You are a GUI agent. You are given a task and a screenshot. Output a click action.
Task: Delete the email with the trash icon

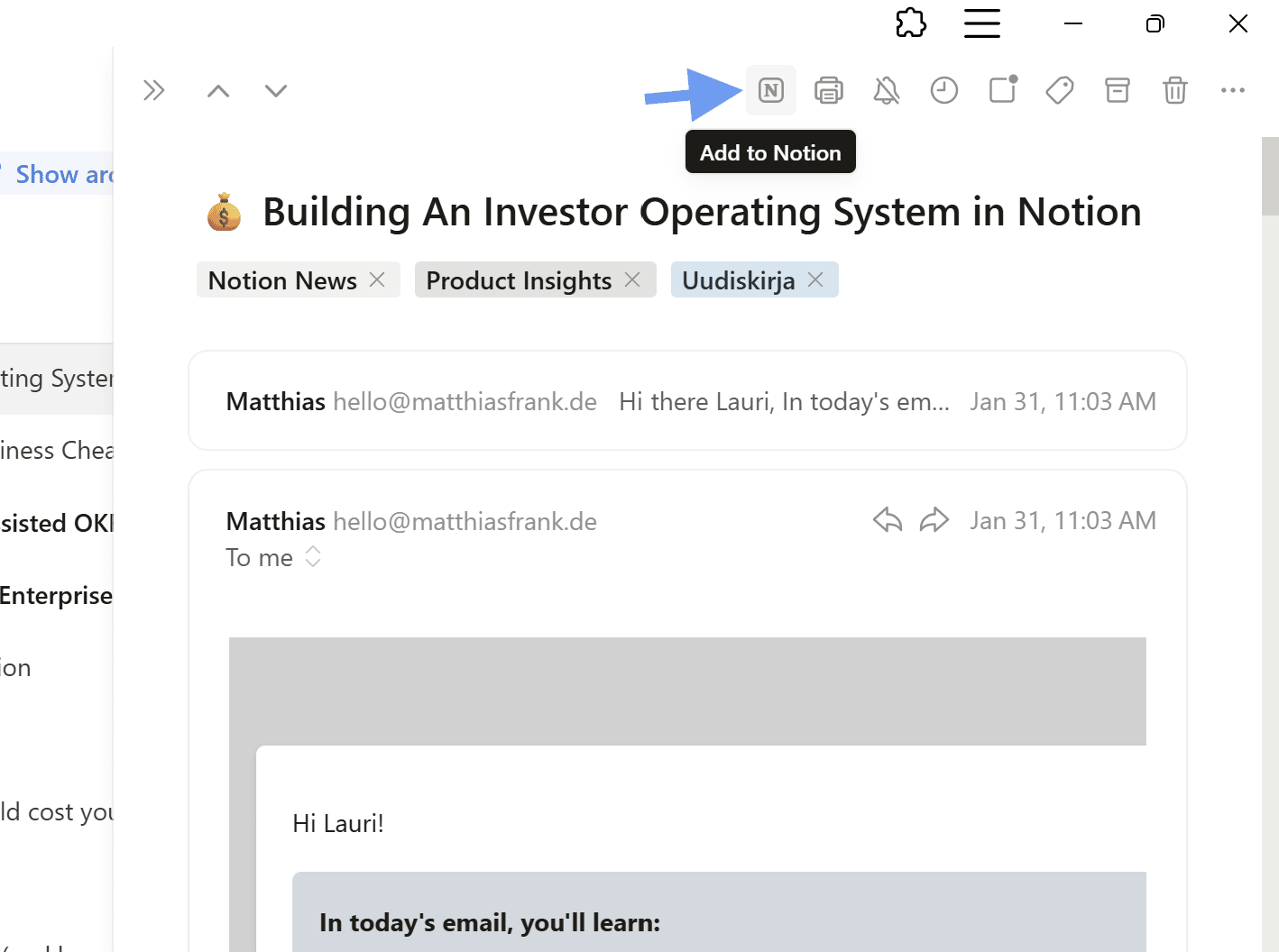(x=1175, y=90)
